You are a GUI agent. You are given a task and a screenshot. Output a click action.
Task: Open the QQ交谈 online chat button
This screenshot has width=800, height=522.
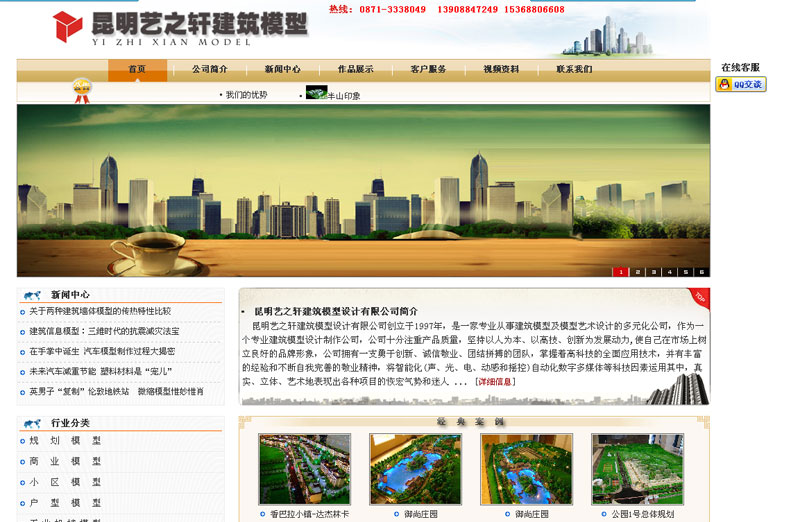[741, 85]
